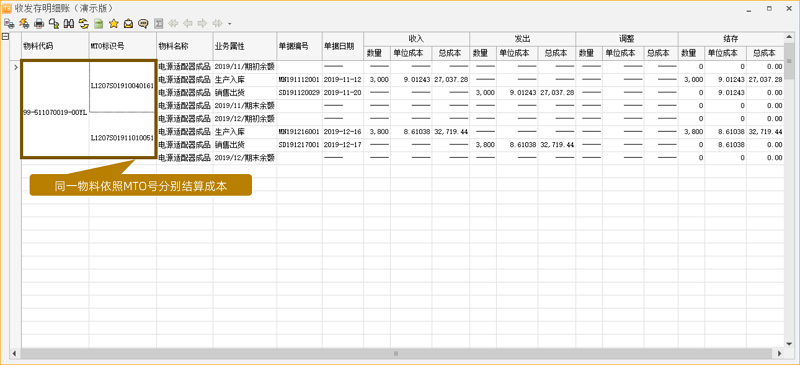Click the 调整 group header
Image resolution: width=800 pixels, height=365 pixels.
(627, 39)
